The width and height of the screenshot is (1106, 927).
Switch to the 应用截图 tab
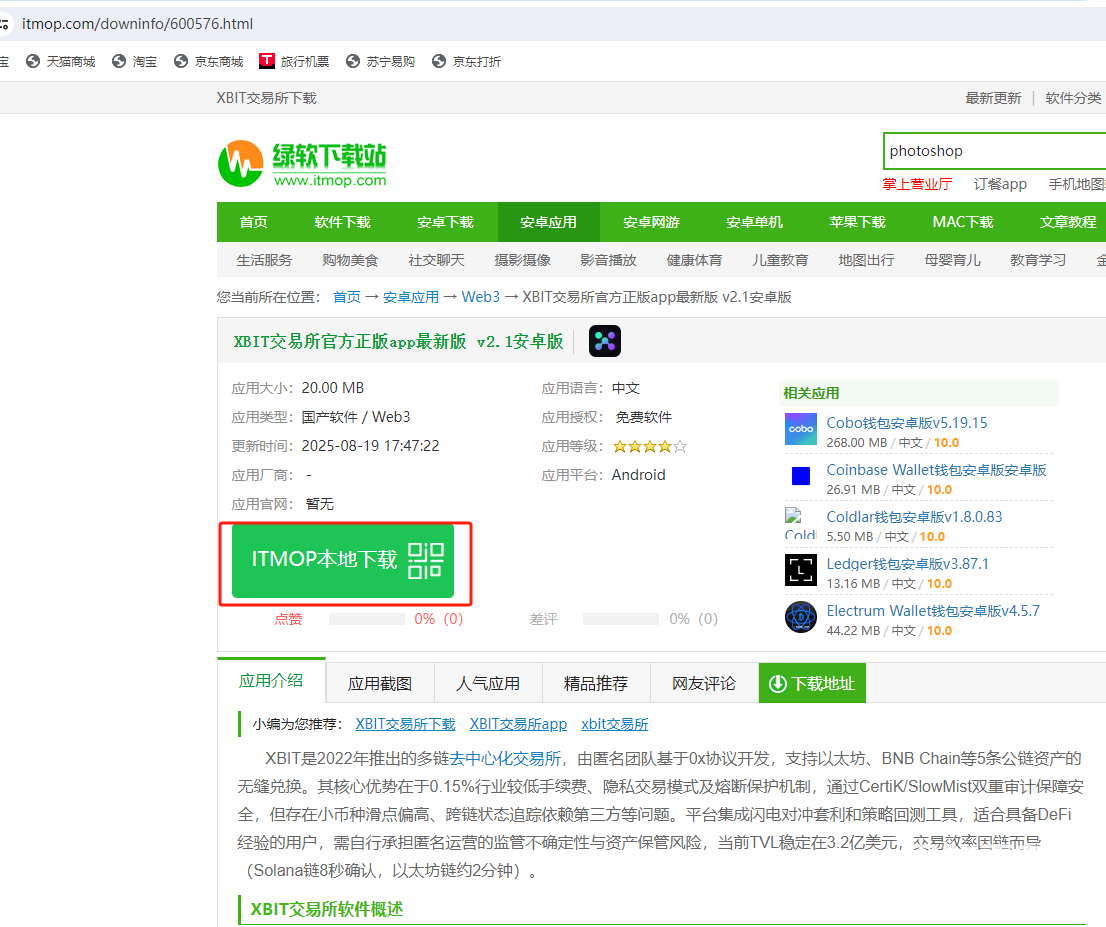[x=380, y=684]
